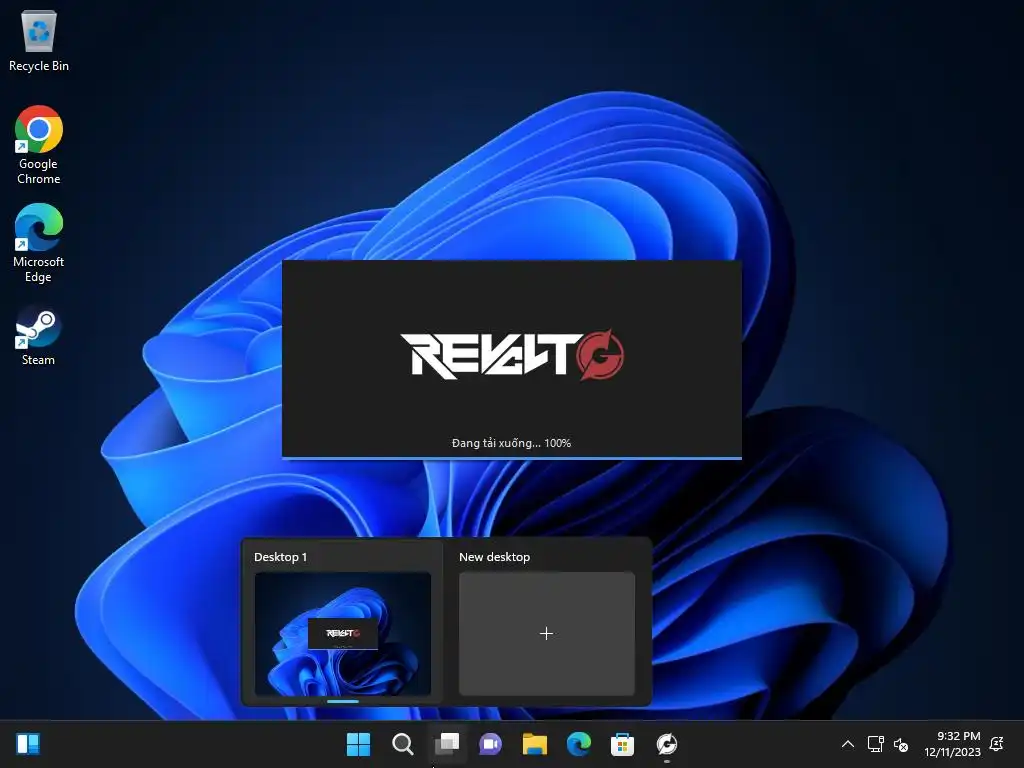Viewport: 1024px width, 768px height.
Task: Open the Chat camera icon in taskbar
Action: [x=490, y=744]
